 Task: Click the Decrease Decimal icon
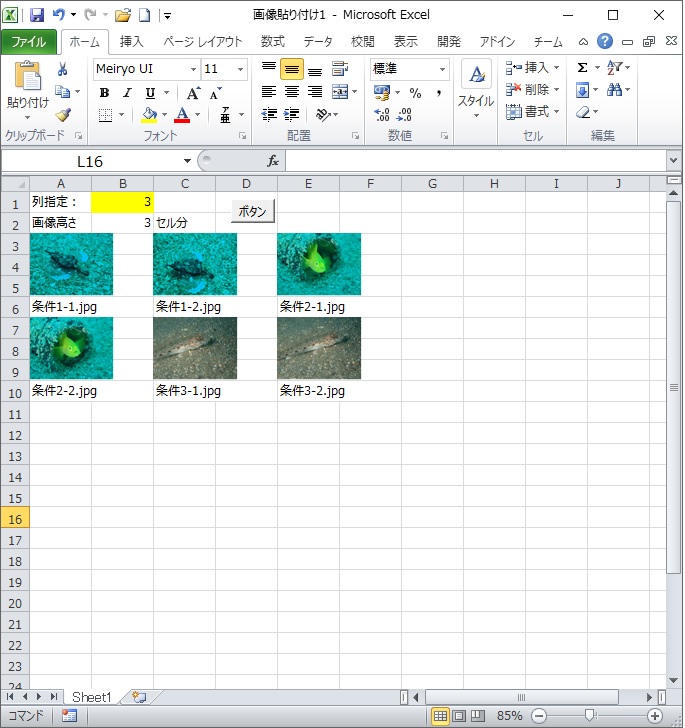pyautogui.click(x=404, y=114)
